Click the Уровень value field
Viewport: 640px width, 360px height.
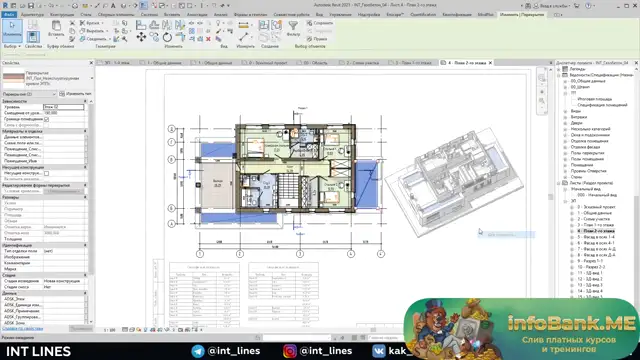(64, 107)
